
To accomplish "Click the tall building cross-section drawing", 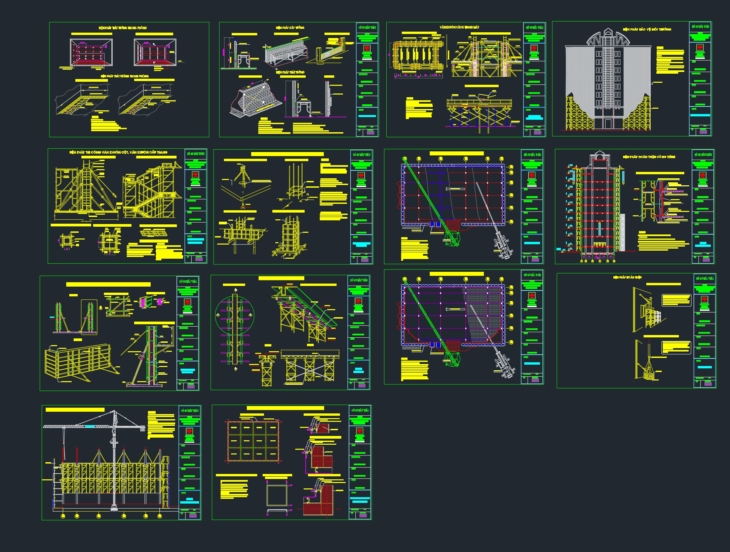I will [599, 207].
